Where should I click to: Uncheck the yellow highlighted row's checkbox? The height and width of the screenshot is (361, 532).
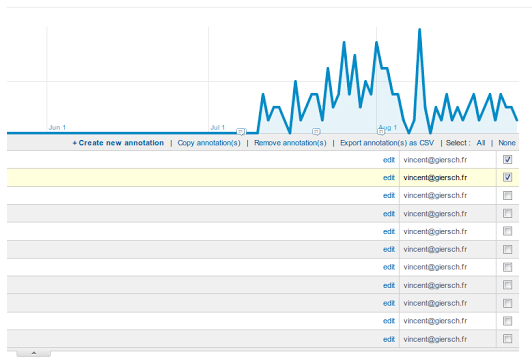pos(507,177)
